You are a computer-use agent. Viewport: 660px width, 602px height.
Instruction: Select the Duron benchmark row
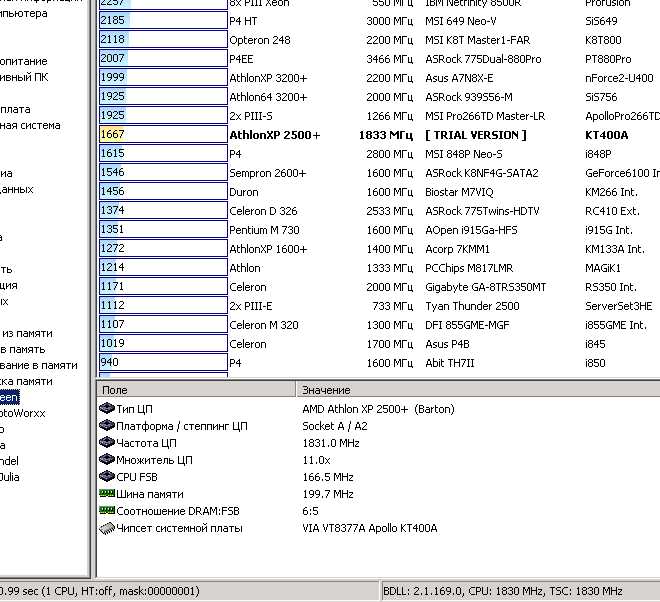click(380, 192)
